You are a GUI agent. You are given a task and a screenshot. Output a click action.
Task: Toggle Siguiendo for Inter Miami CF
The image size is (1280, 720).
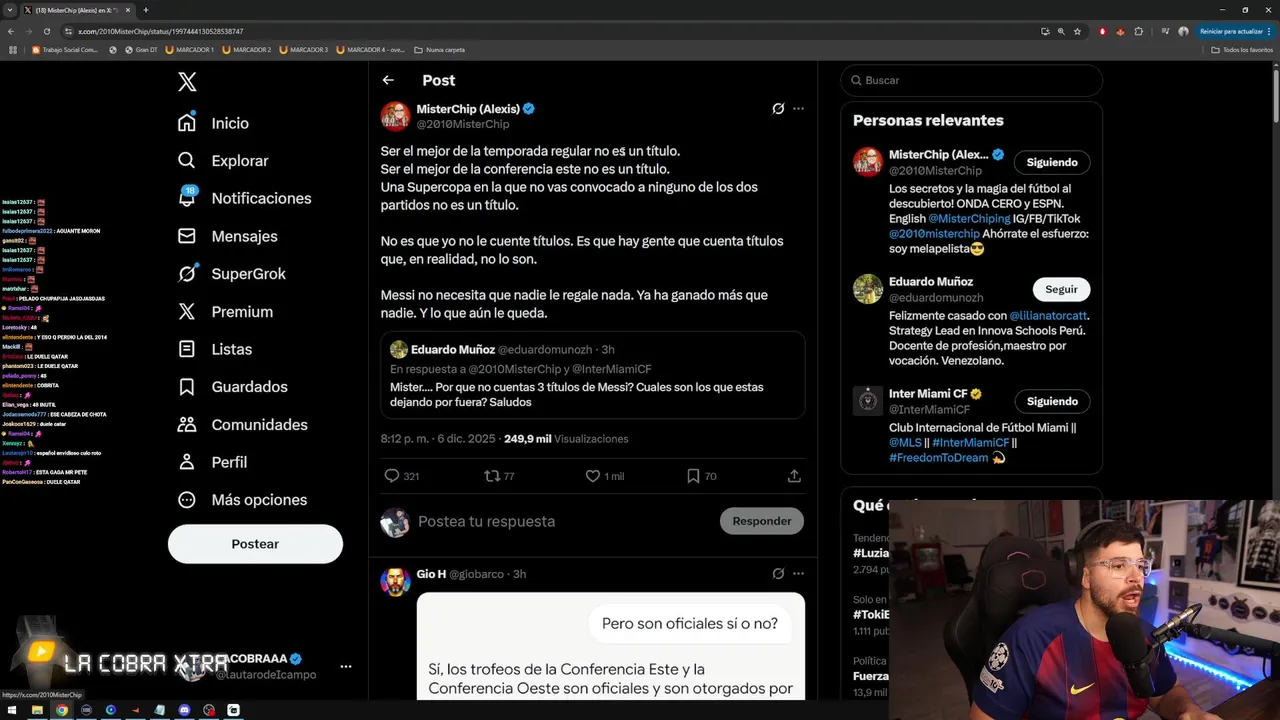[x=1052, y=401]
